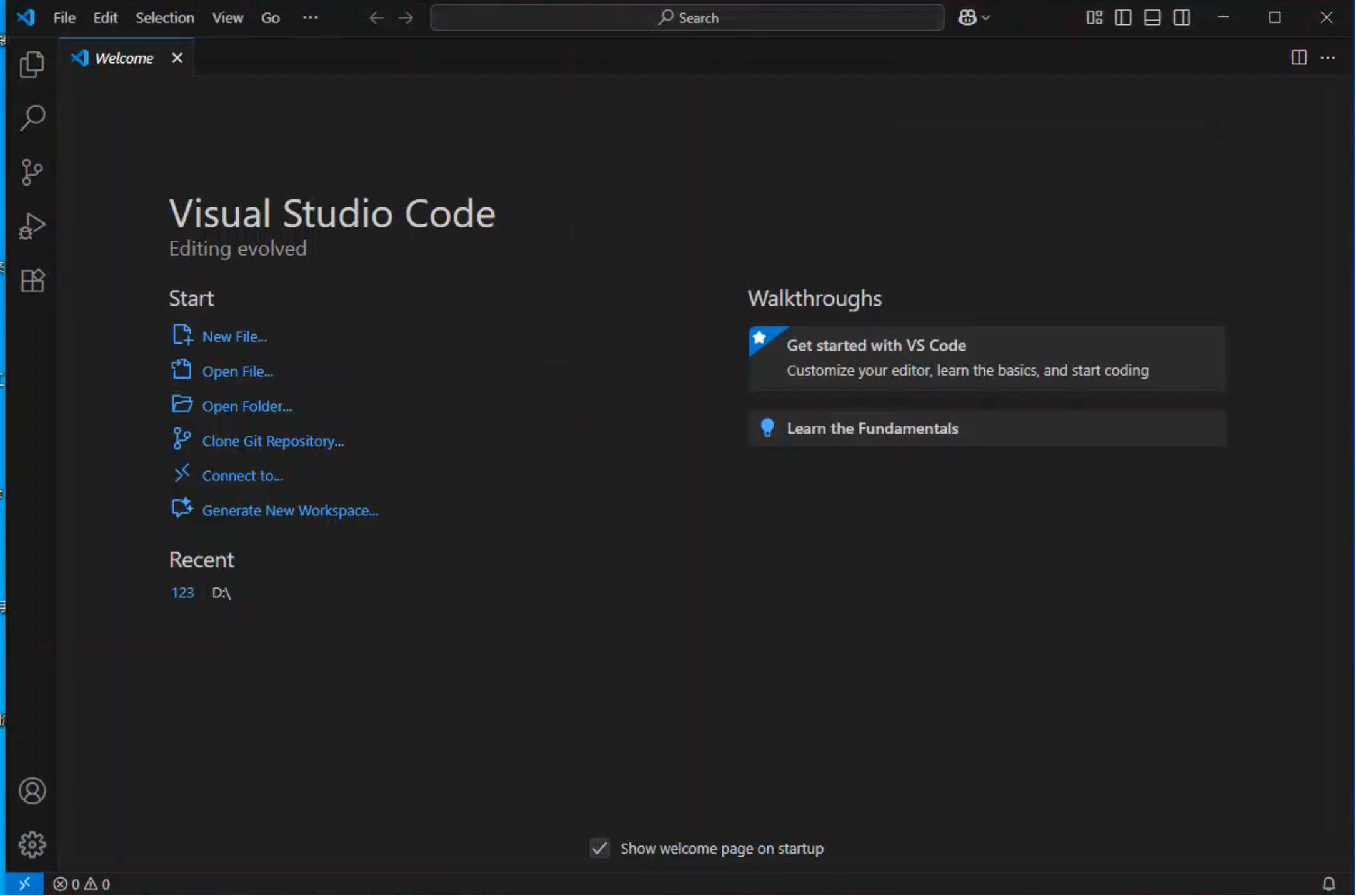
Task: Expand the hidden menus ellipsis
Action: point(311,17)
